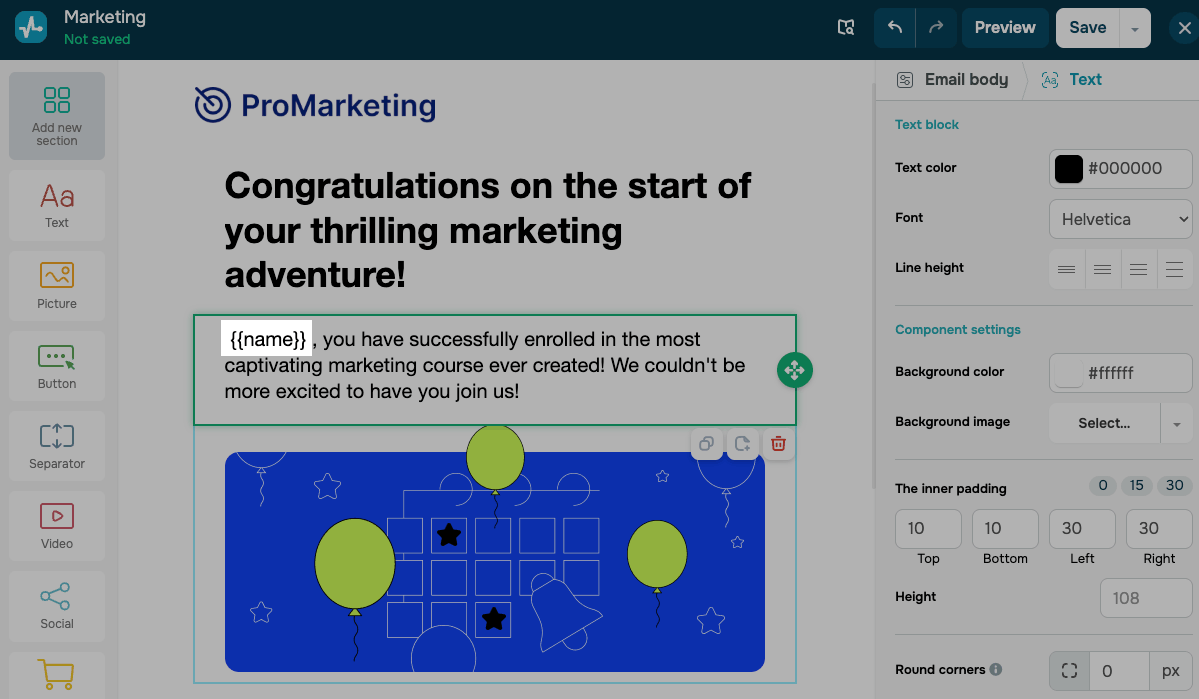Go to Email body breadcrumb tab
Image resolution: width=1199 pixels, height=699 pixels.
[953, 80]
